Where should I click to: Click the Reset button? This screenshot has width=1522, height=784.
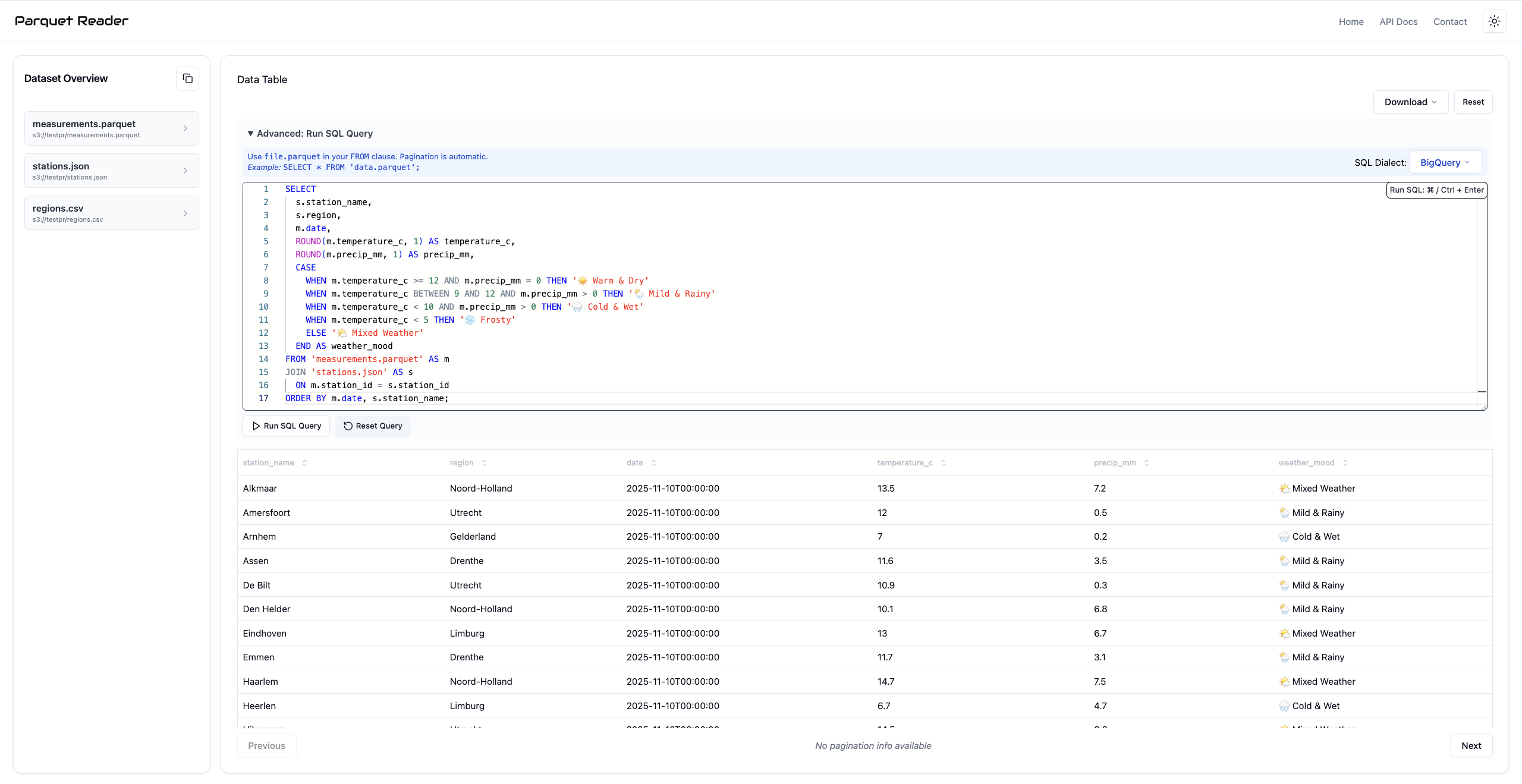(1473, 102)
